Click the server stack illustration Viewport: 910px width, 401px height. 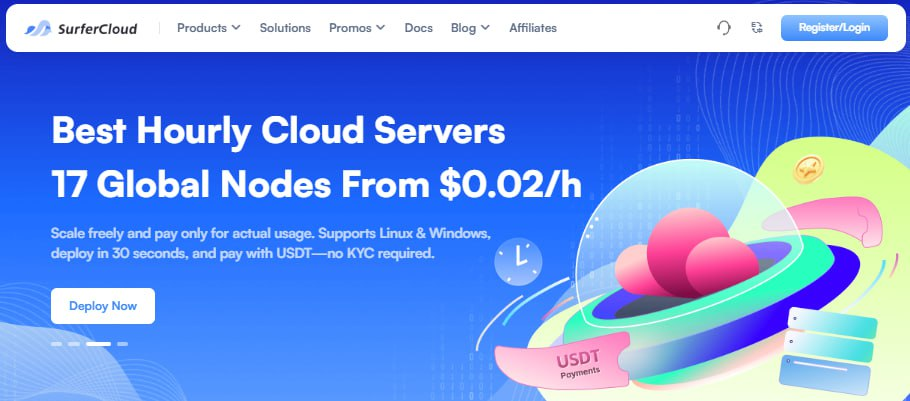coord(830,349)
